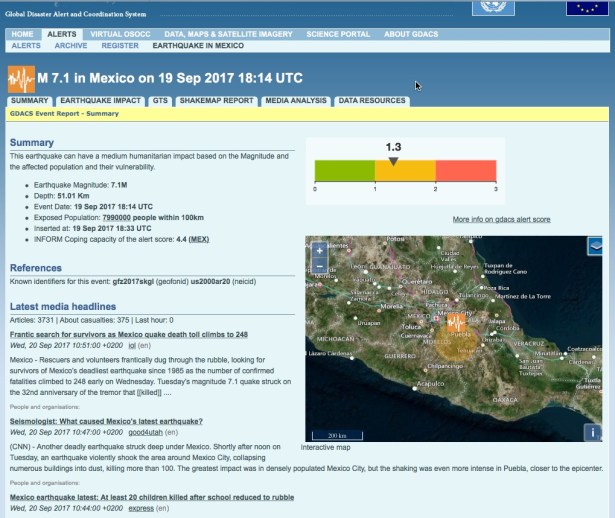Screen dimensions: 615x518
Task: Click the European Union flag icon
Action: coord(586,9)
